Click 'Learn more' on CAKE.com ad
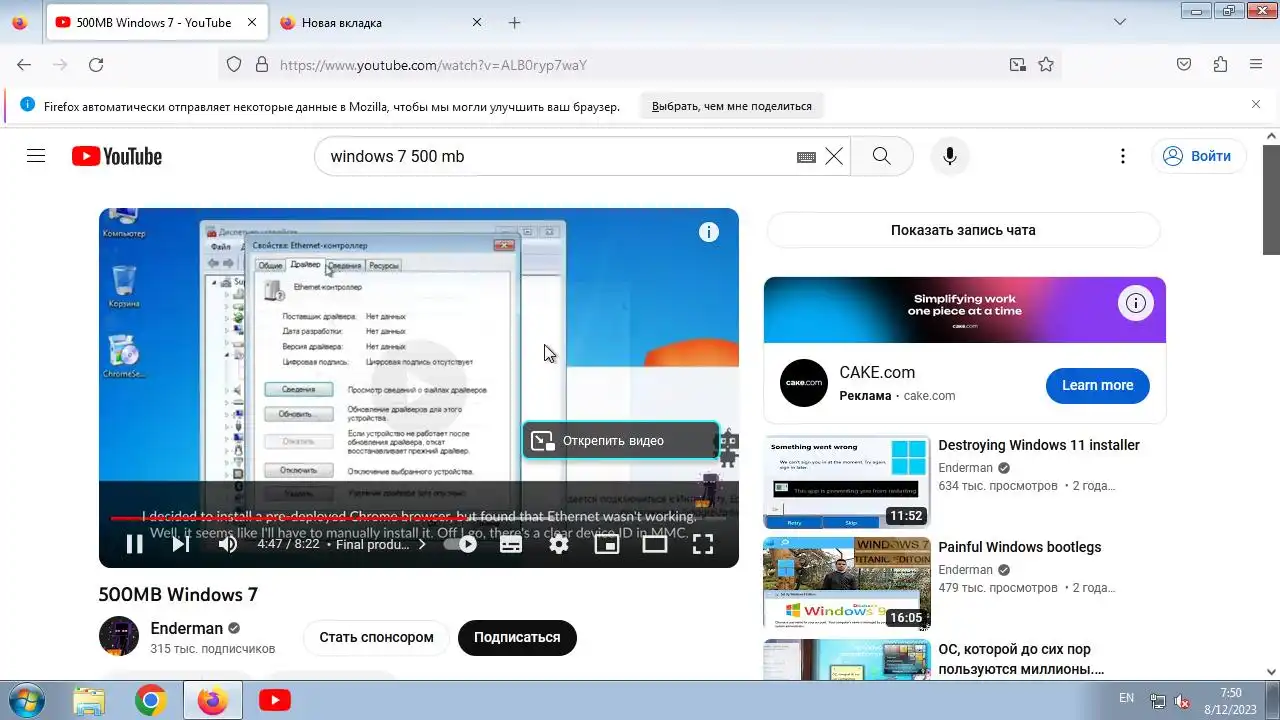The width and height of the screenshot is (1280, 720). pos(1097,385)
